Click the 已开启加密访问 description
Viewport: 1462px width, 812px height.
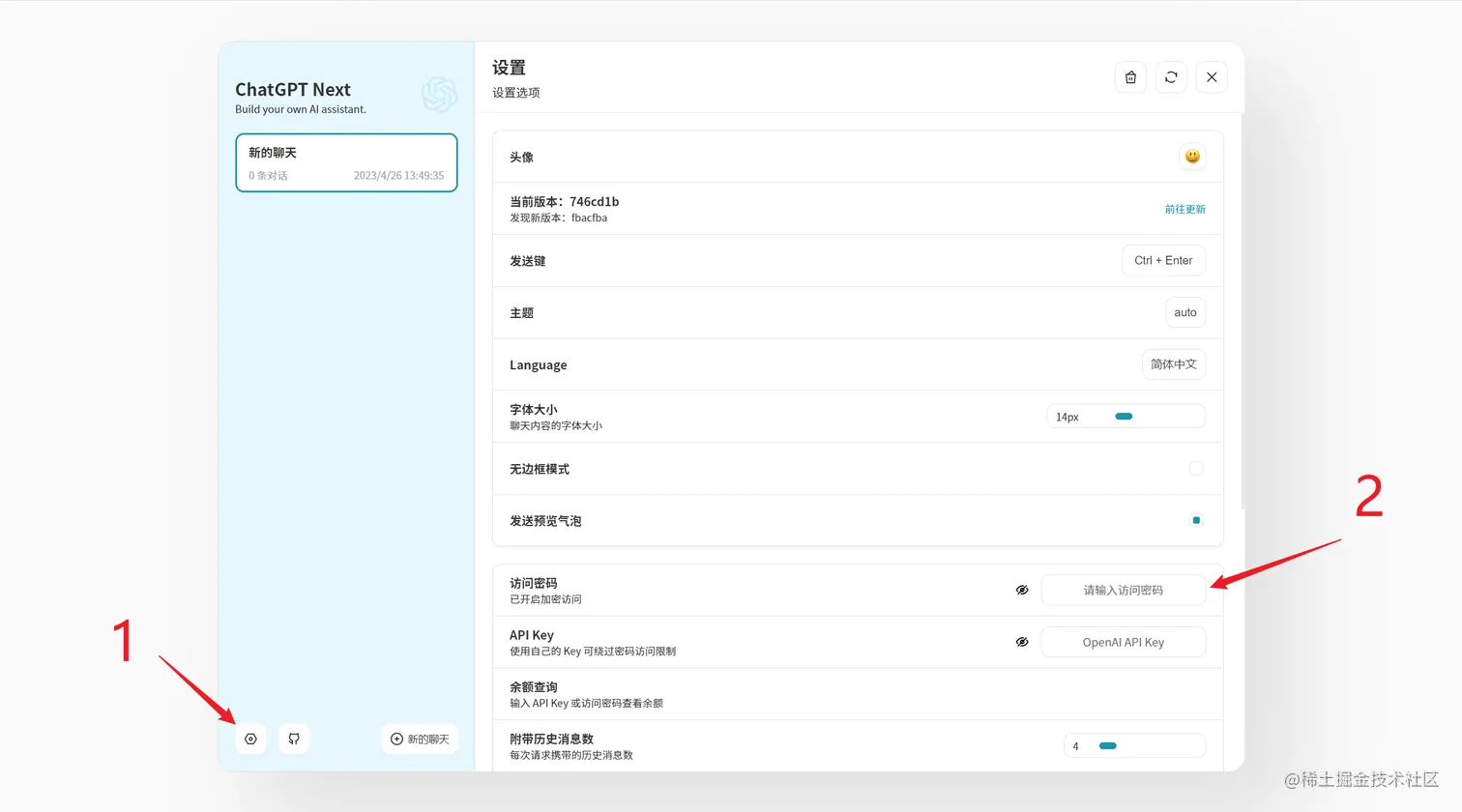pyautogui.click(x=545, y=599)
